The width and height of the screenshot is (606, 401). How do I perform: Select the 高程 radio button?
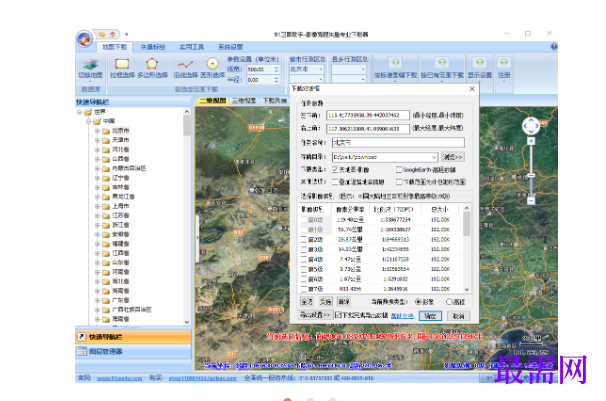point(449,302)
